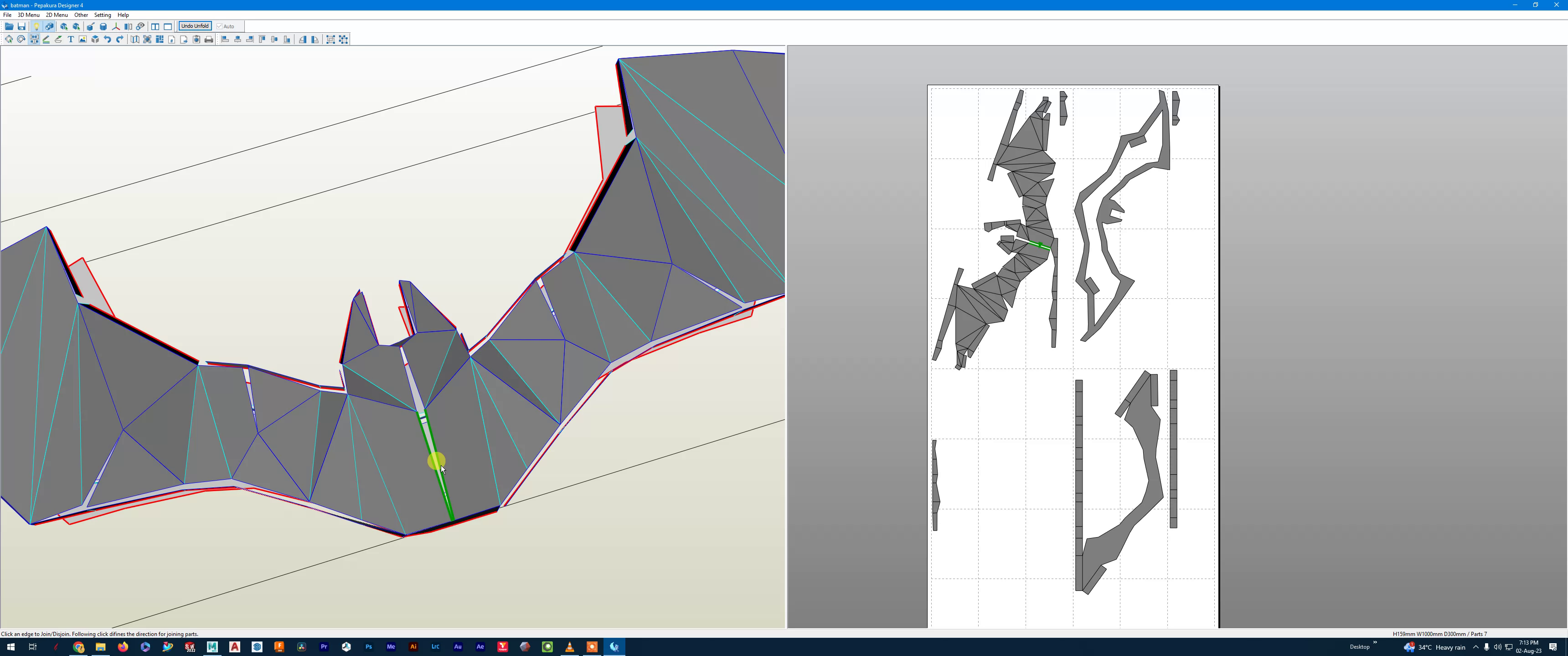Open the Help menu item
Viewport: 1568px width, 656px height.
(x=124, y=15)
